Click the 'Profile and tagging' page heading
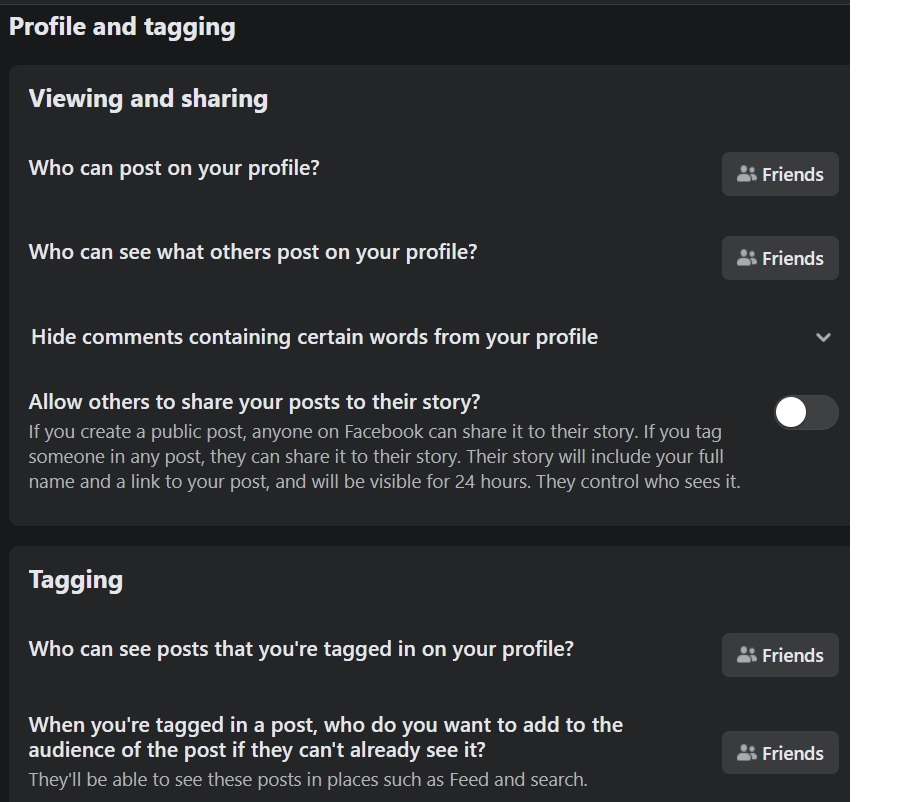The height and width of the screenshot is (802, 901). point(122,27)
